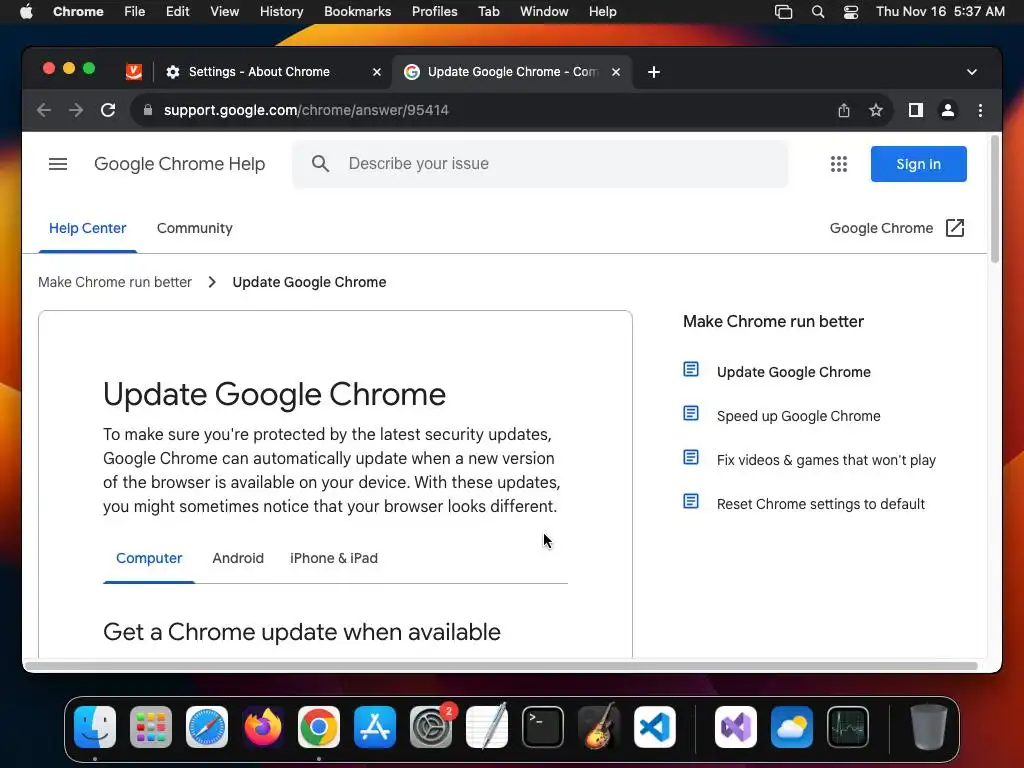The image size is (1024, 768).
Task: Open the Apple menu
Action: 27,12
